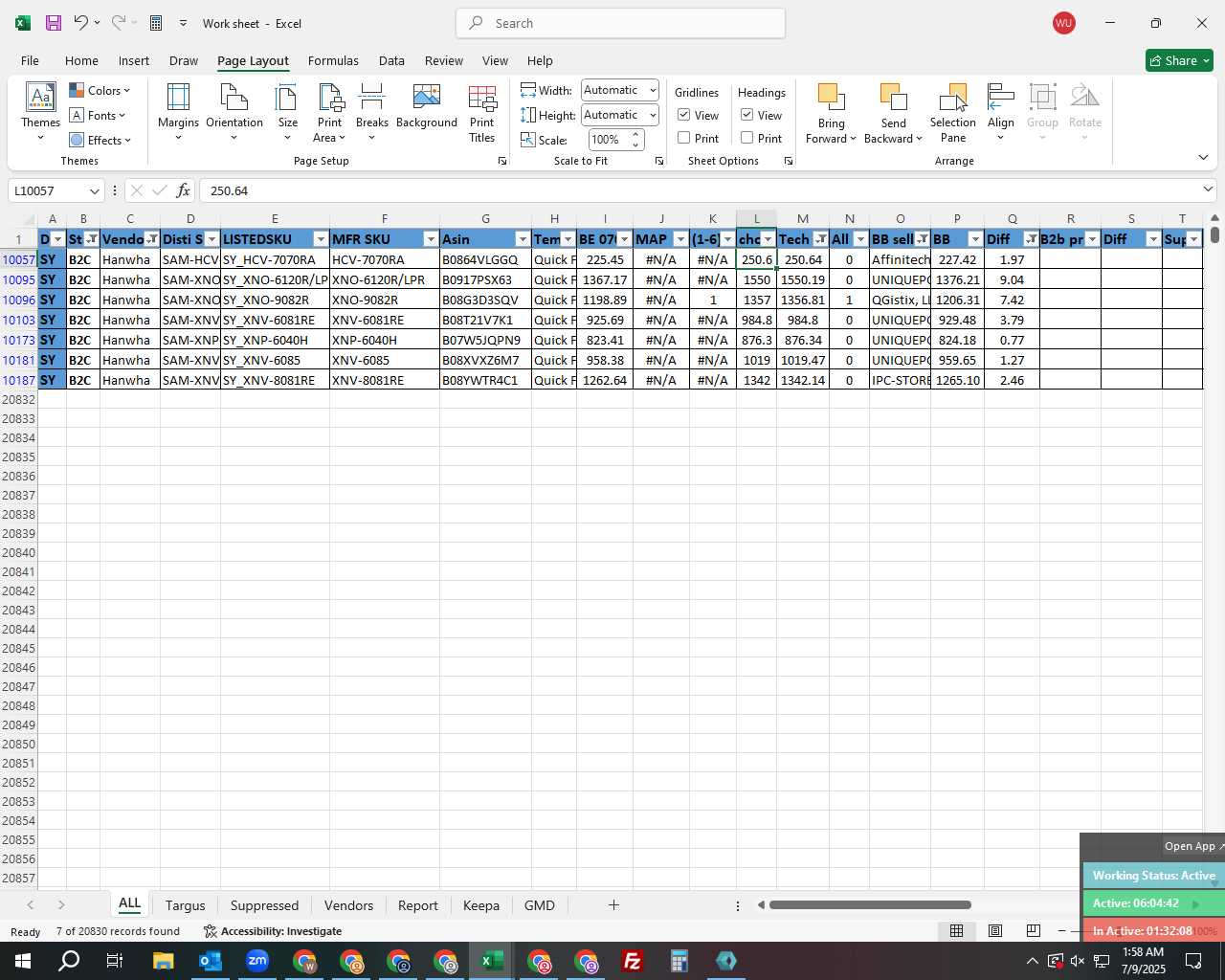Image resolution: width=1225 pixels, height=980 pixels.
Task: Collapse the ribbon with chevron
Action: click(1203, 158)
